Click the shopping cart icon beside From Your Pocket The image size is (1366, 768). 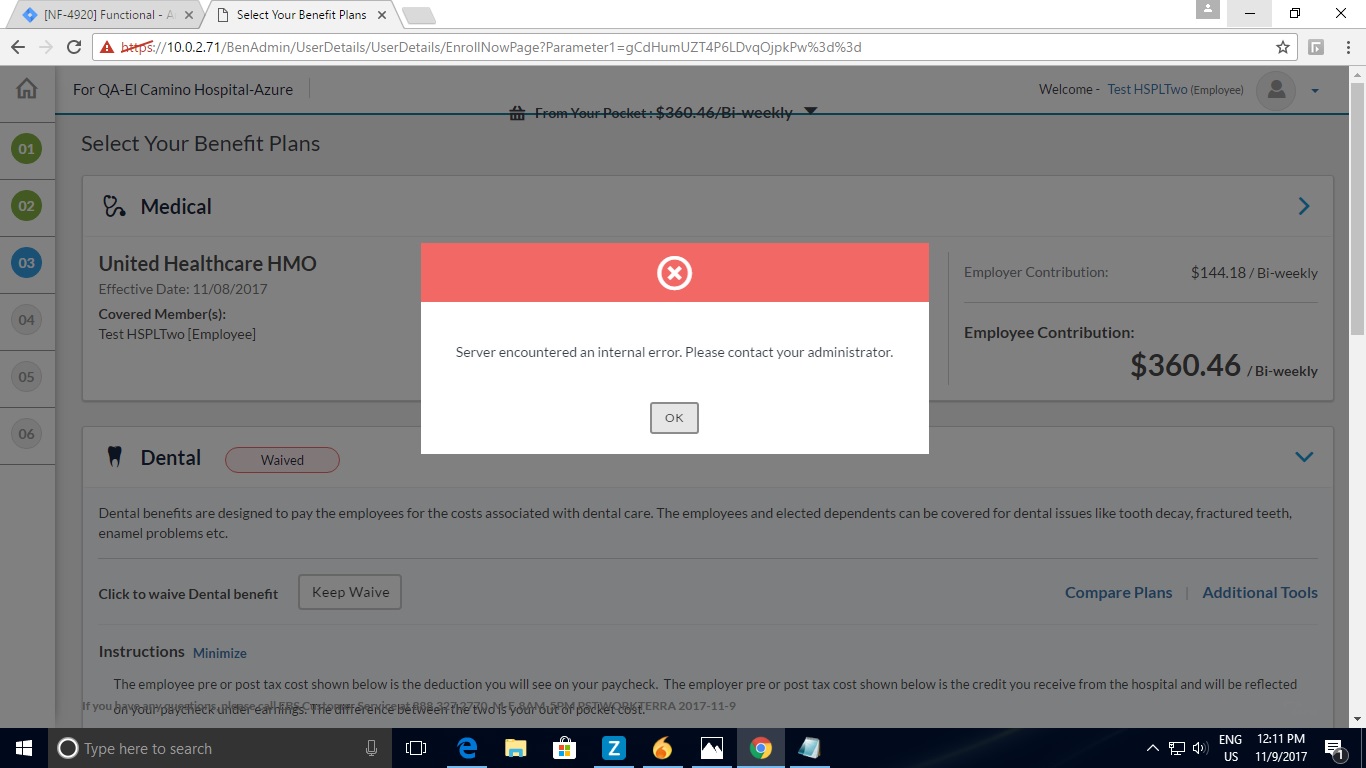(517, 113)
